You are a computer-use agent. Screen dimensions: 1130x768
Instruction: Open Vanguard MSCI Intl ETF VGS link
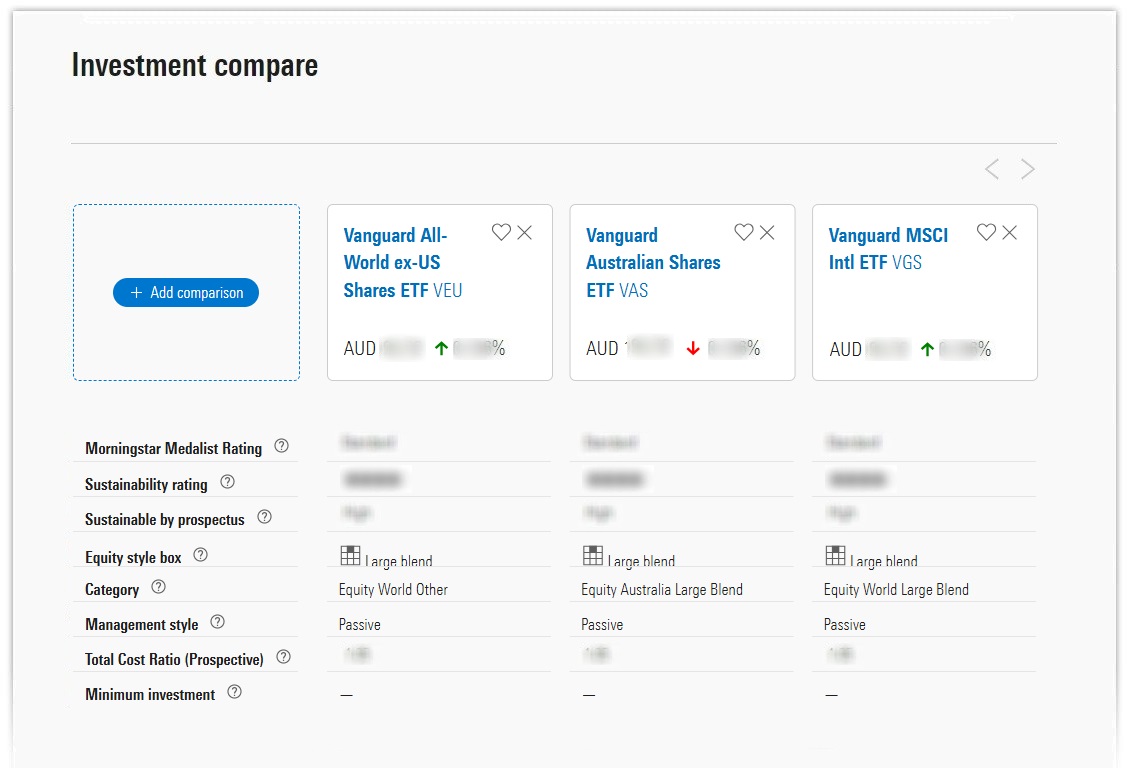pos(888,249)
